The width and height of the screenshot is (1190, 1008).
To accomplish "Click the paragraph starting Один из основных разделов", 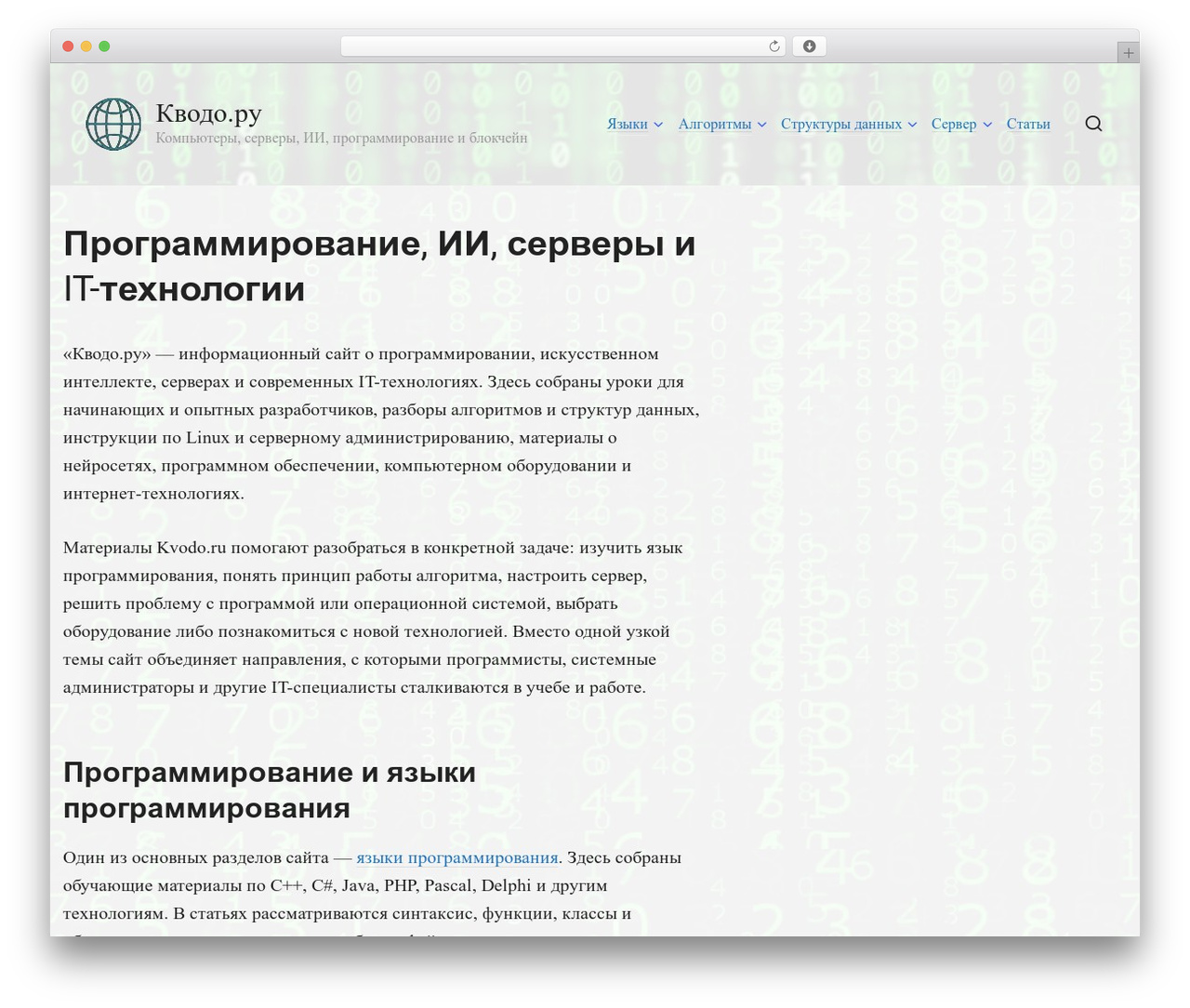I will tap(372, 891).
